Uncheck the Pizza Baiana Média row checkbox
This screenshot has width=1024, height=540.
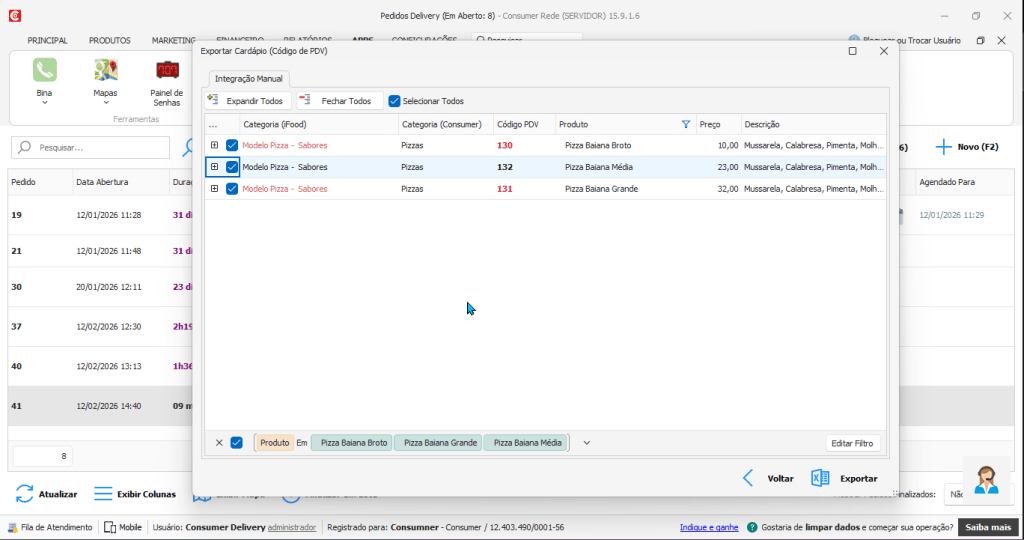pyautogui.click(x=232, y=167)
